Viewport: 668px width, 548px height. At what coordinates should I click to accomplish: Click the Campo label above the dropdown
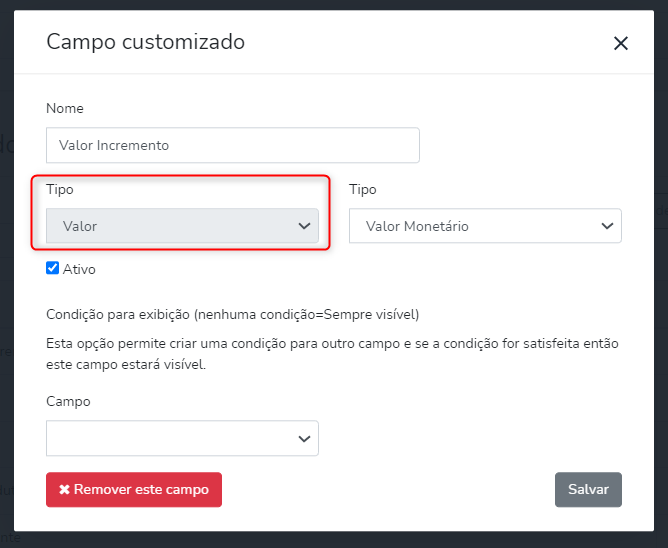tap(68, 401)
